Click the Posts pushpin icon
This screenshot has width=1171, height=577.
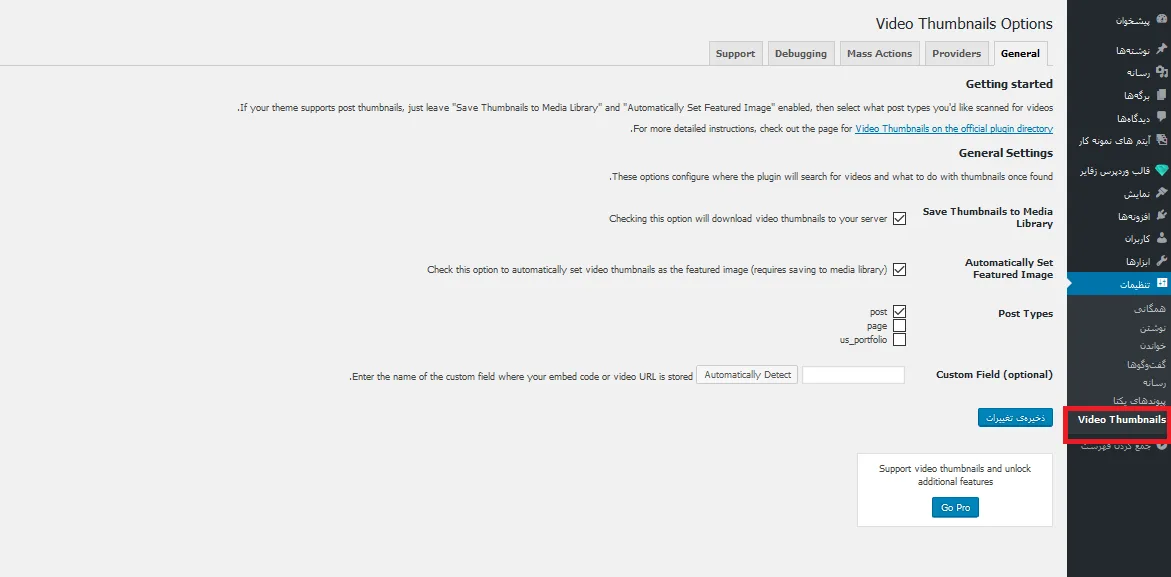click(1161, 49)
